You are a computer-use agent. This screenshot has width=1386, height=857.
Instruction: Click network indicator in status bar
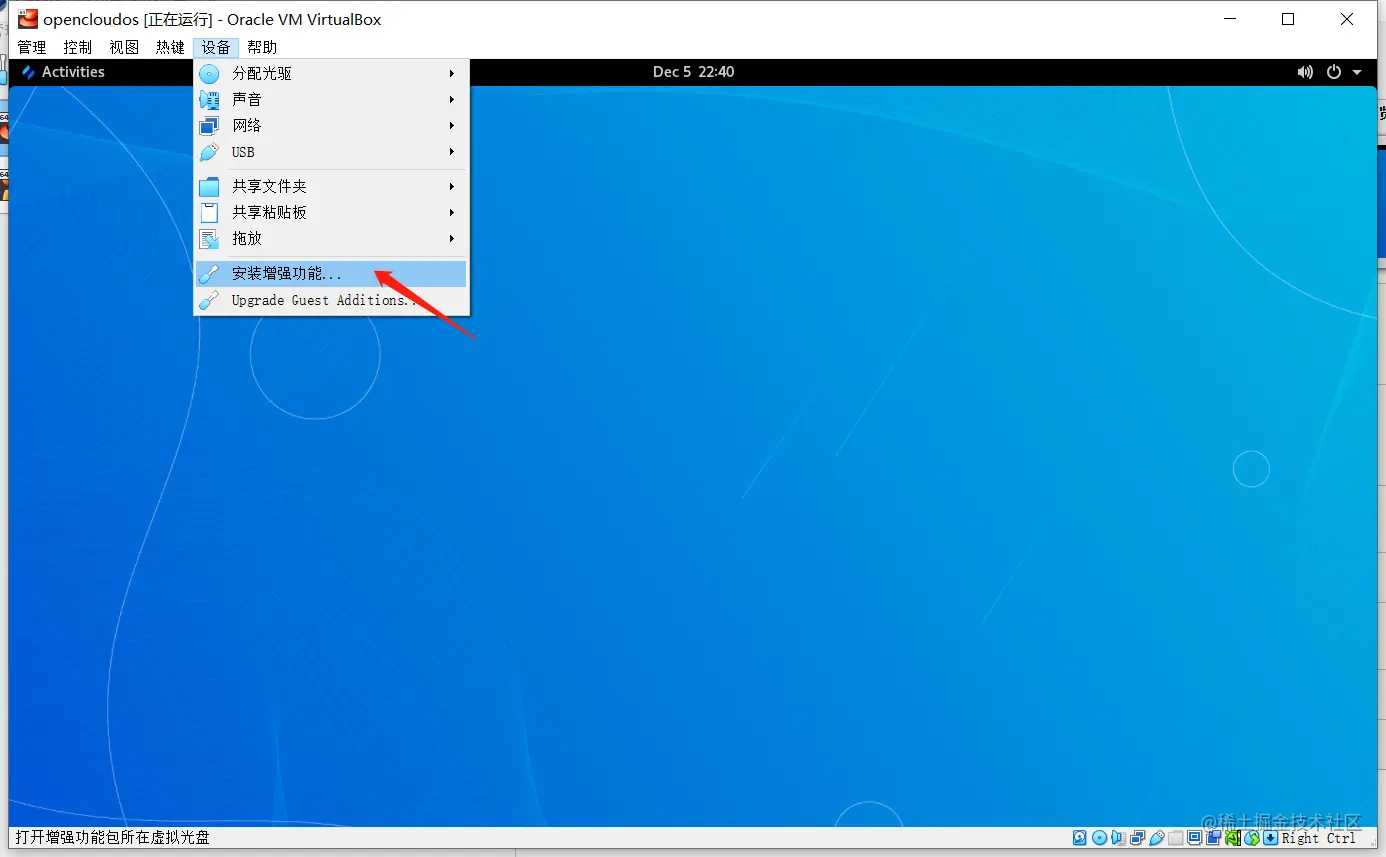point(1137,838)
